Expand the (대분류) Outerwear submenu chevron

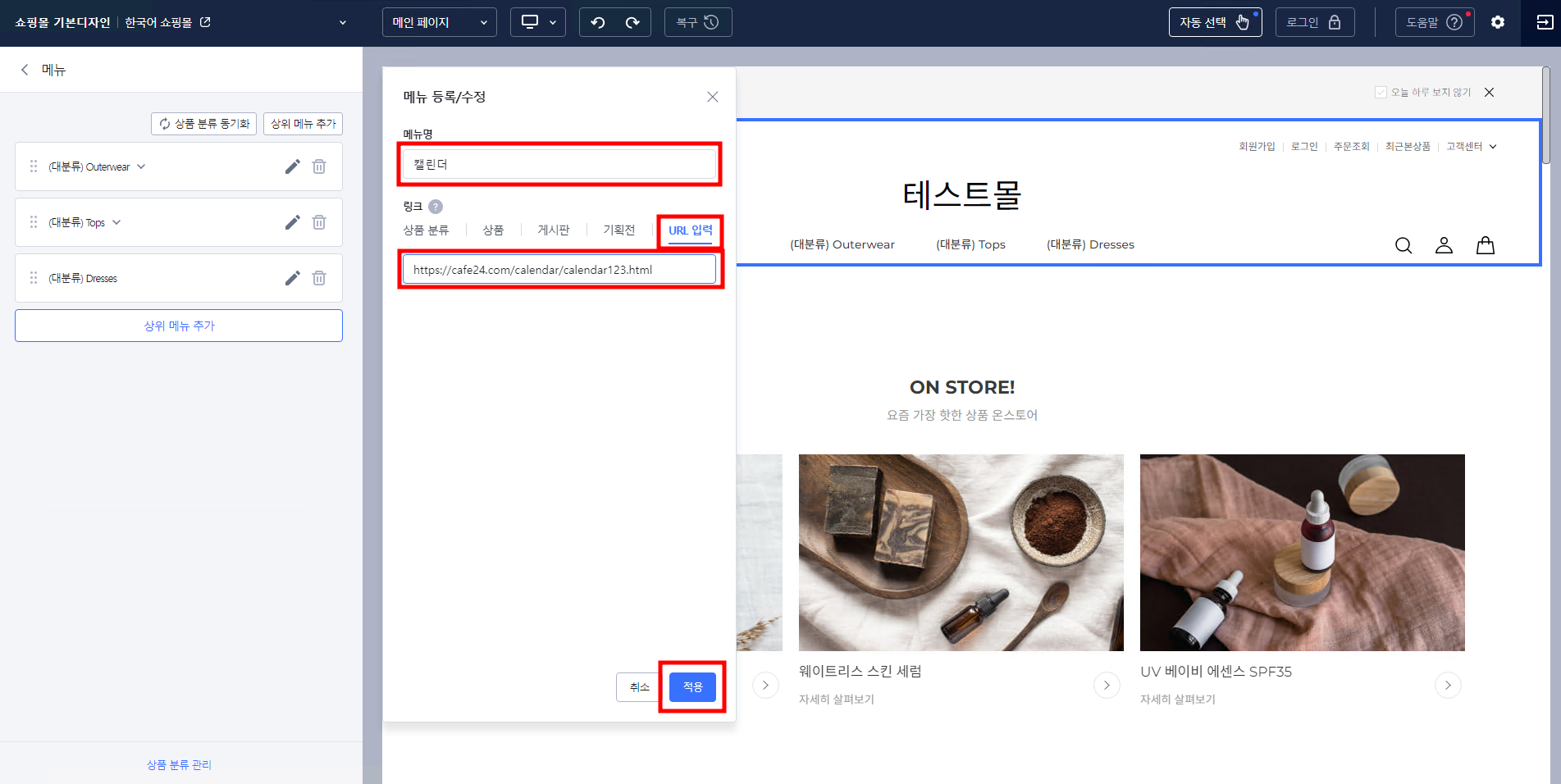[x=141, y=166]
